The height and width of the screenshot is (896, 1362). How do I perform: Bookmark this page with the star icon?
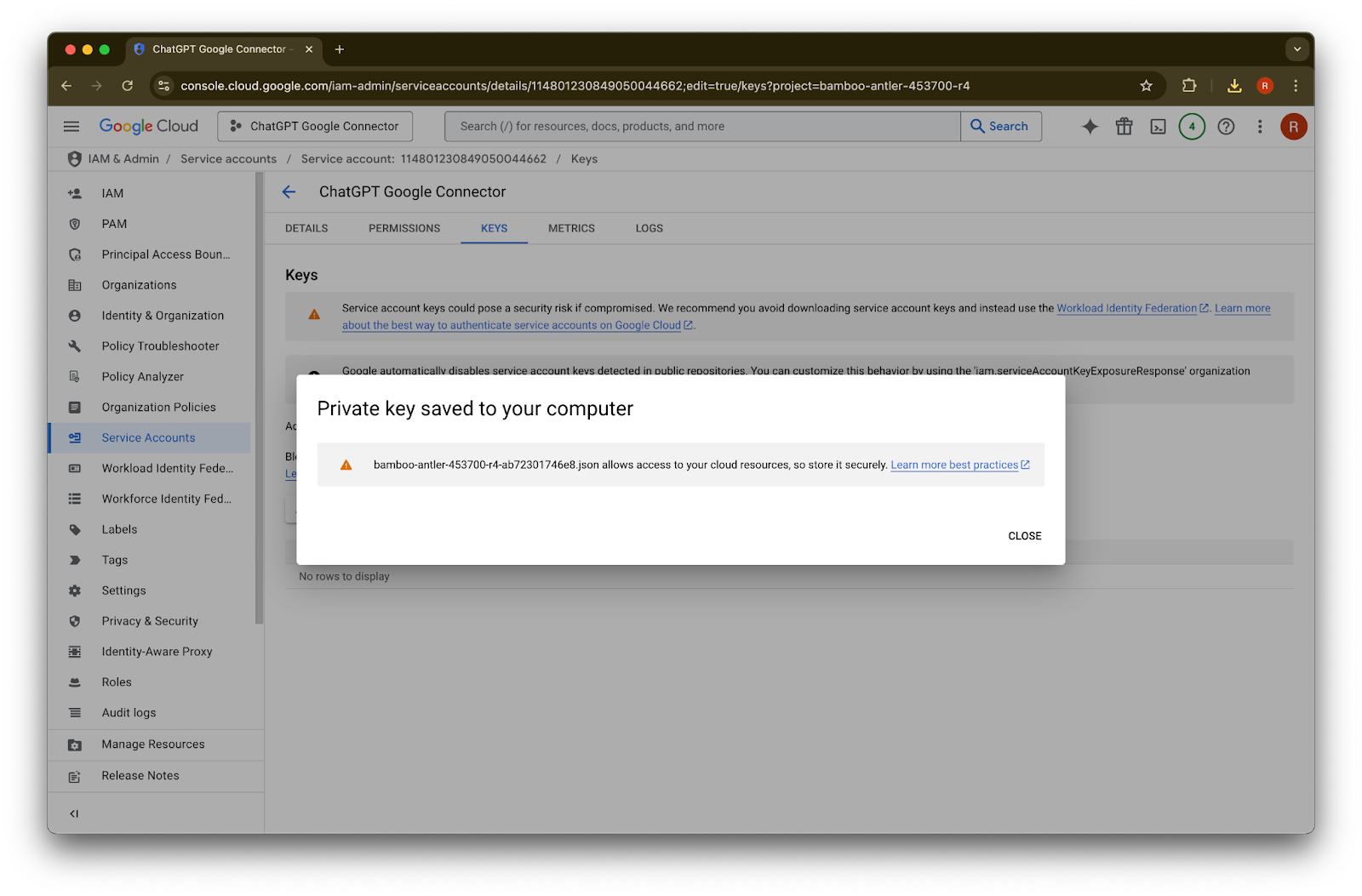pyautogui.click(x=1146, y=86)
